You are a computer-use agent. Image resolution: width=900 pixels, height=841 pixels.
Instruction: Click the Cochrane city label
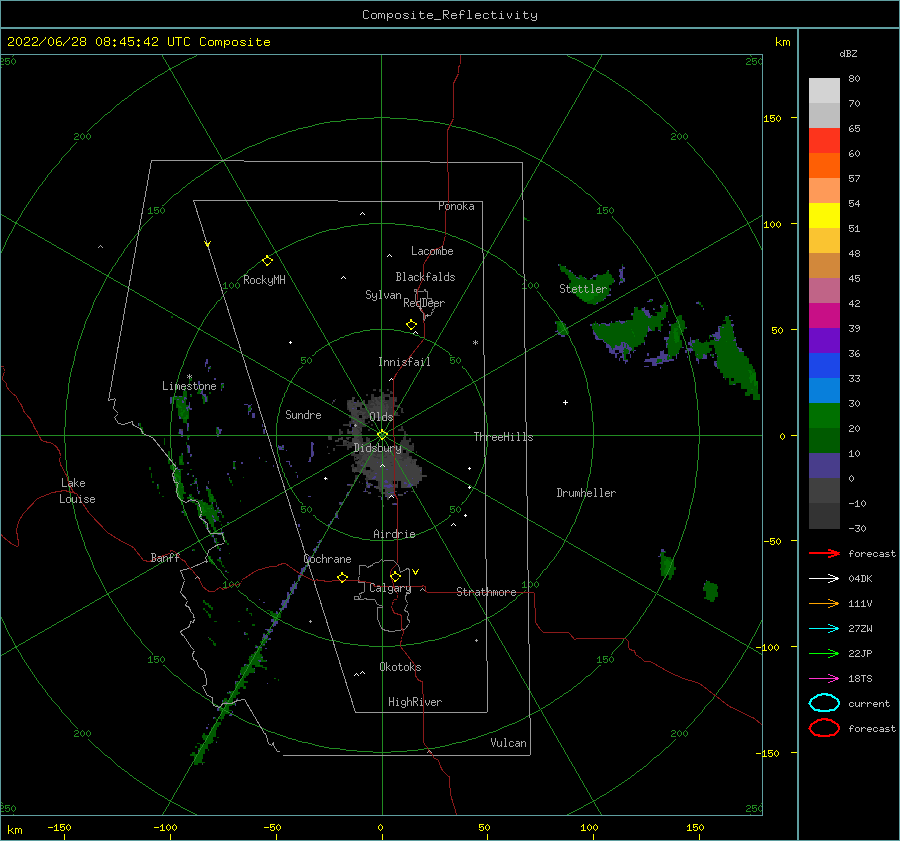[327, 559]
